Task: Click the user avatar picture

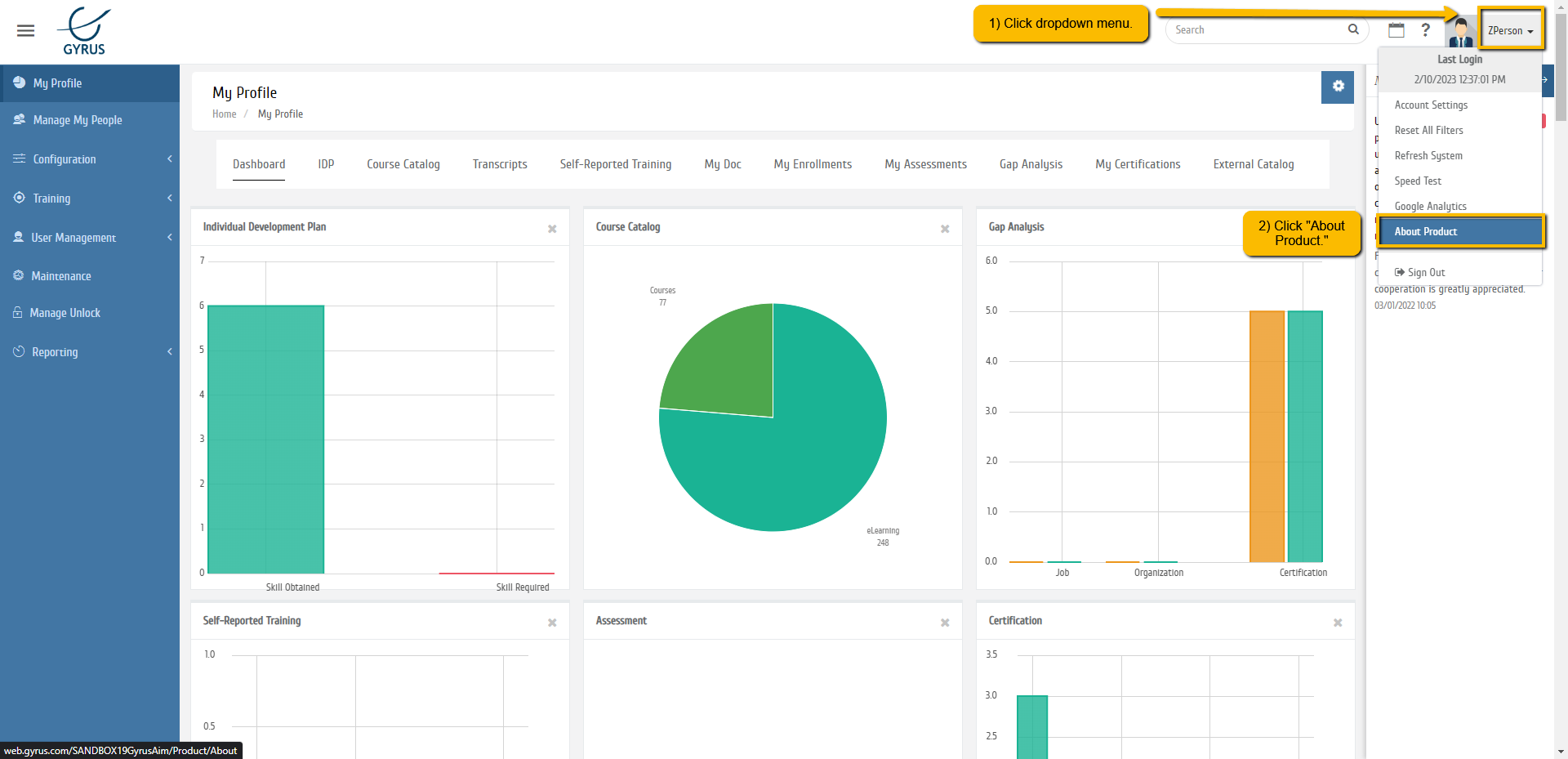Action: click(1460, 33)
